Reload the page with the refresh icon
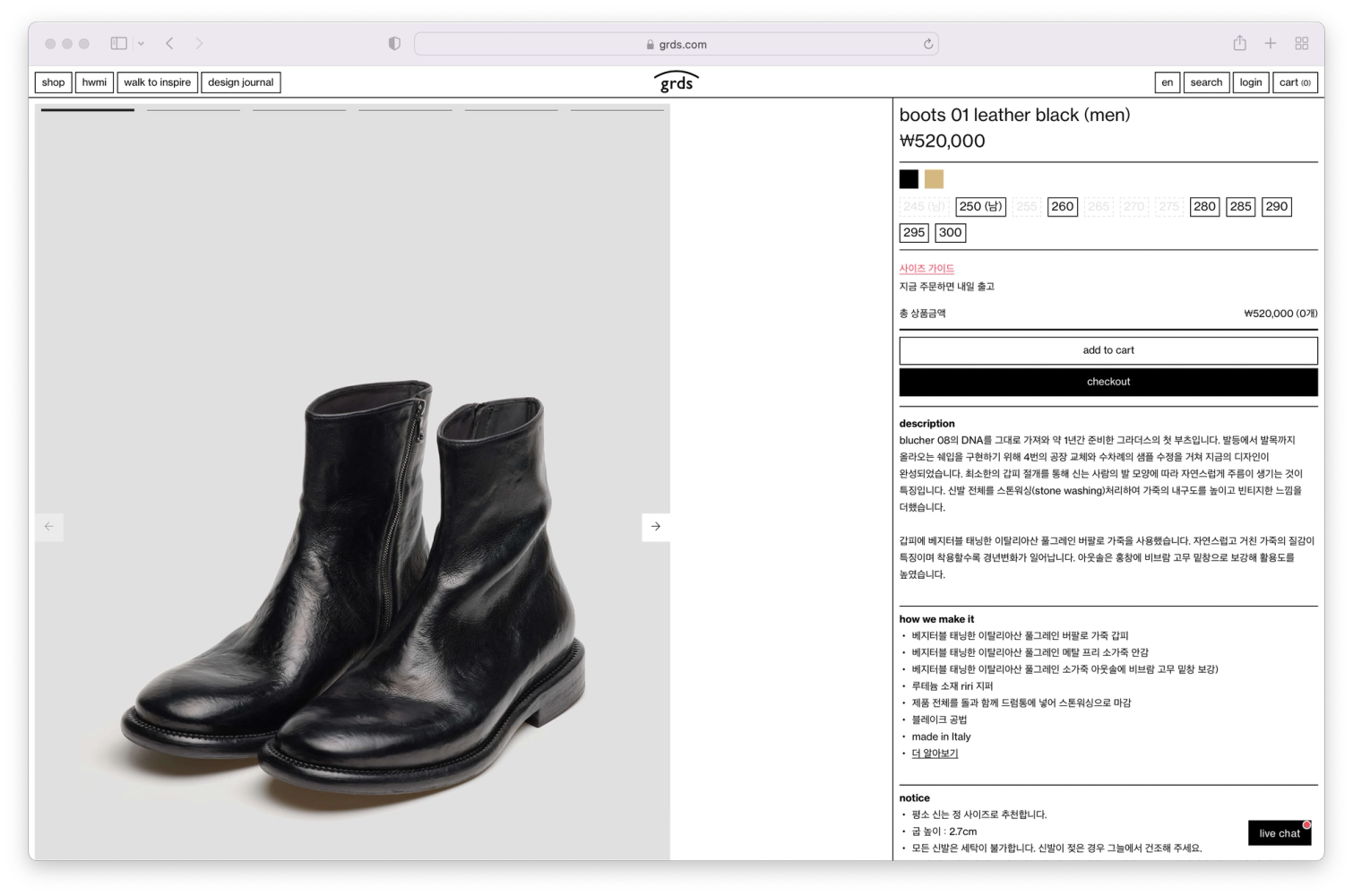 [x=928, y=44]
